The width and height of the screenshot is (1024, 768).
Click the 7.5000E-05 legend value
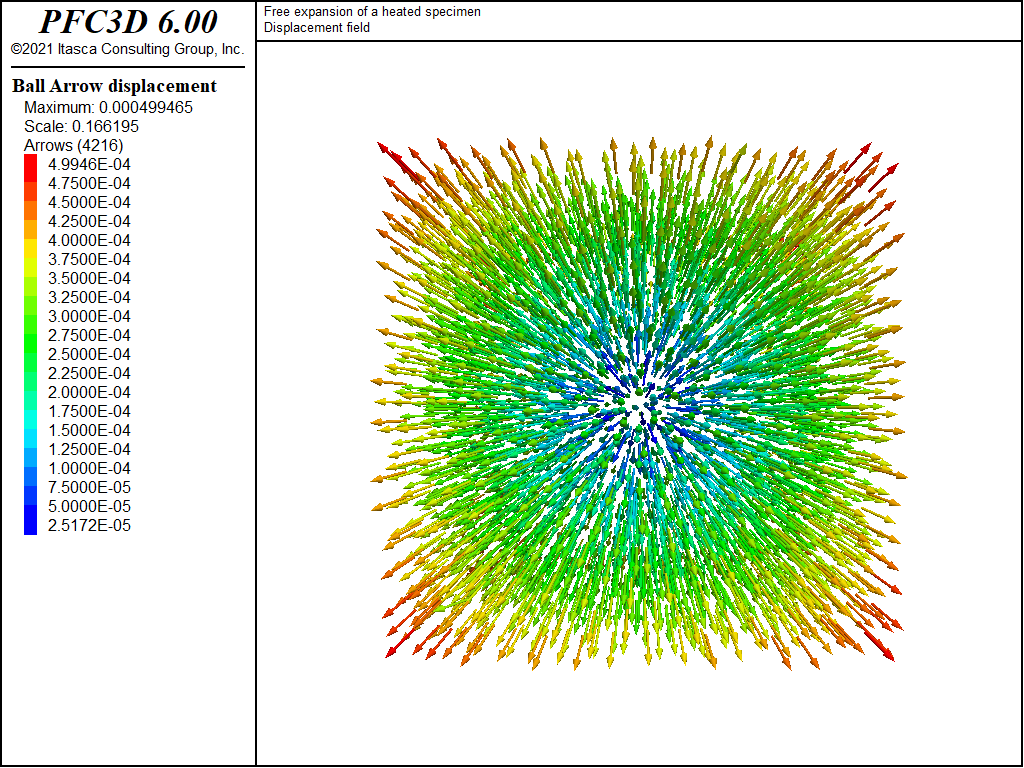click(89, 487)
